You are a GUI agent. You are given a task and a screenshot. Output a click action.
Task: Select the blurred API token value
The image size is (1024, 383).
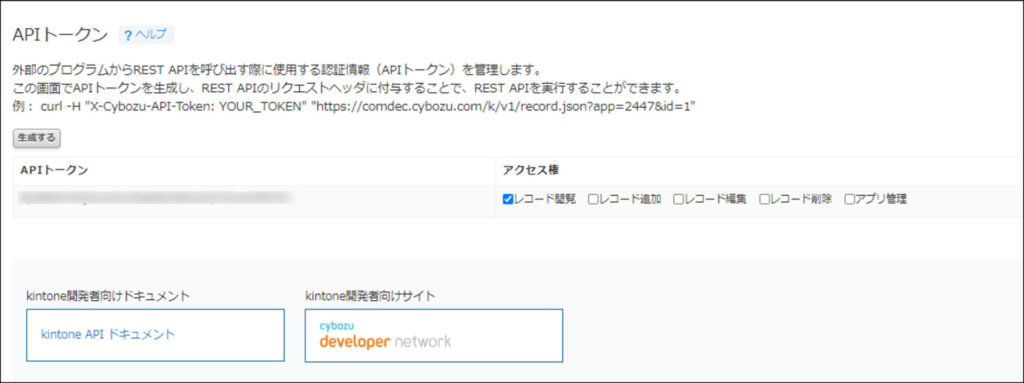(x=155, y=197)
